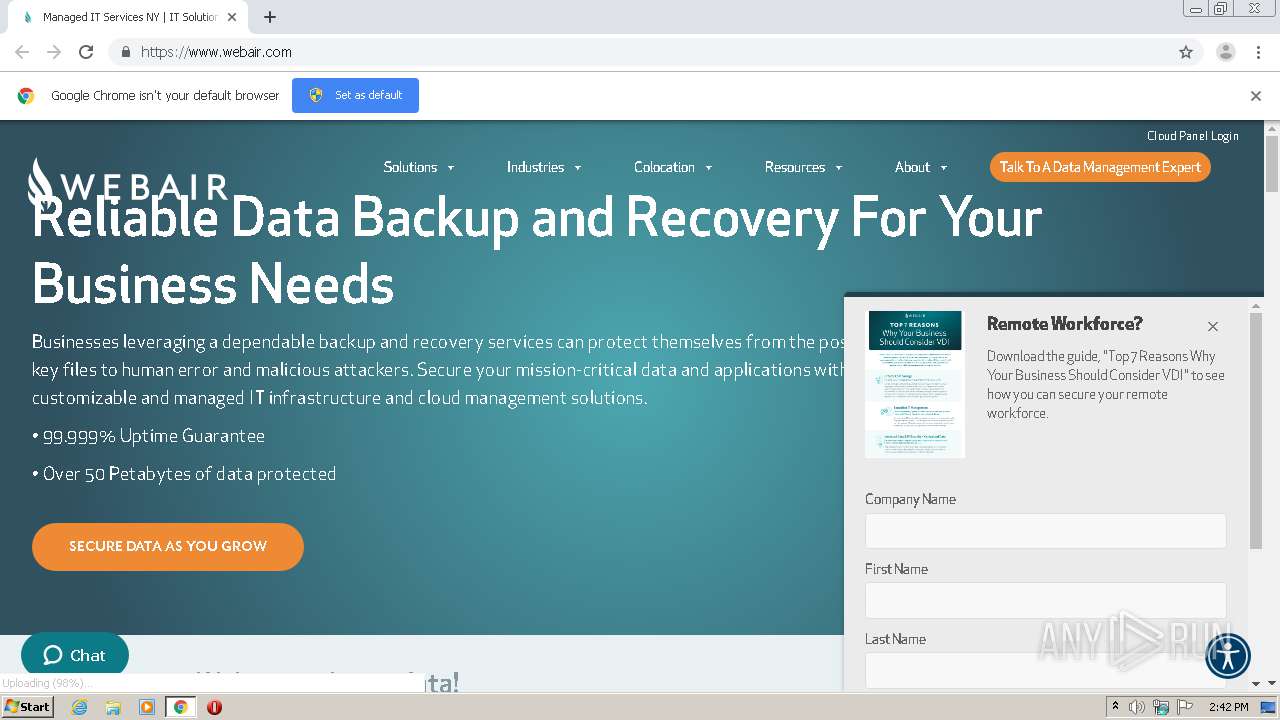This screenshot has height=720, width=1280.
Task: Open the accessibility widget icon
Action: tap(1228, 657)
